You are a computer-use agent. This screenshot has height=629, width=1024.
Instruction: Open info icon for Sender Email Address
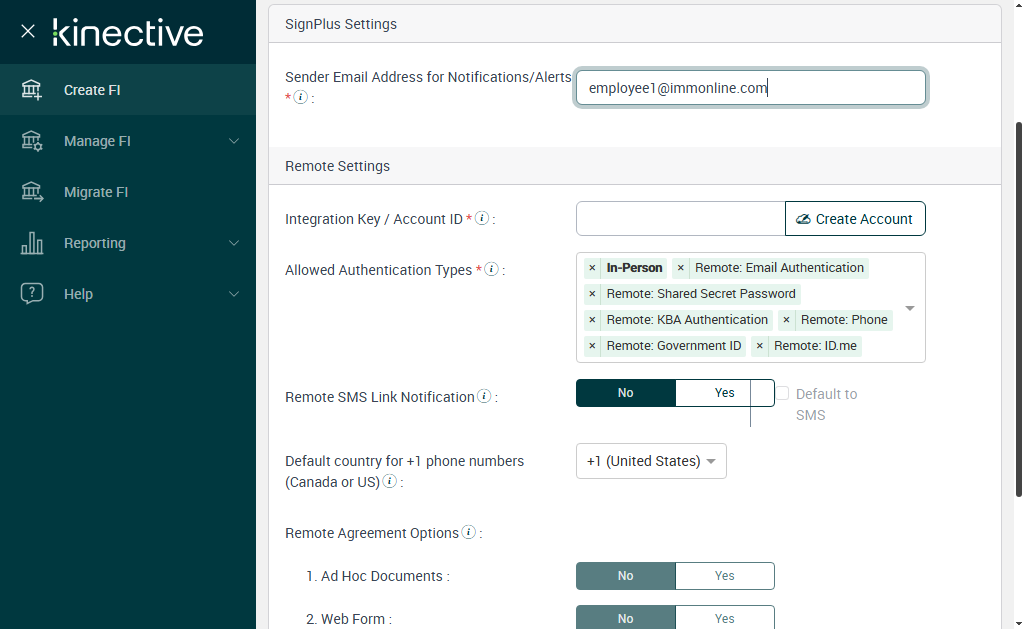coord(300,97)
